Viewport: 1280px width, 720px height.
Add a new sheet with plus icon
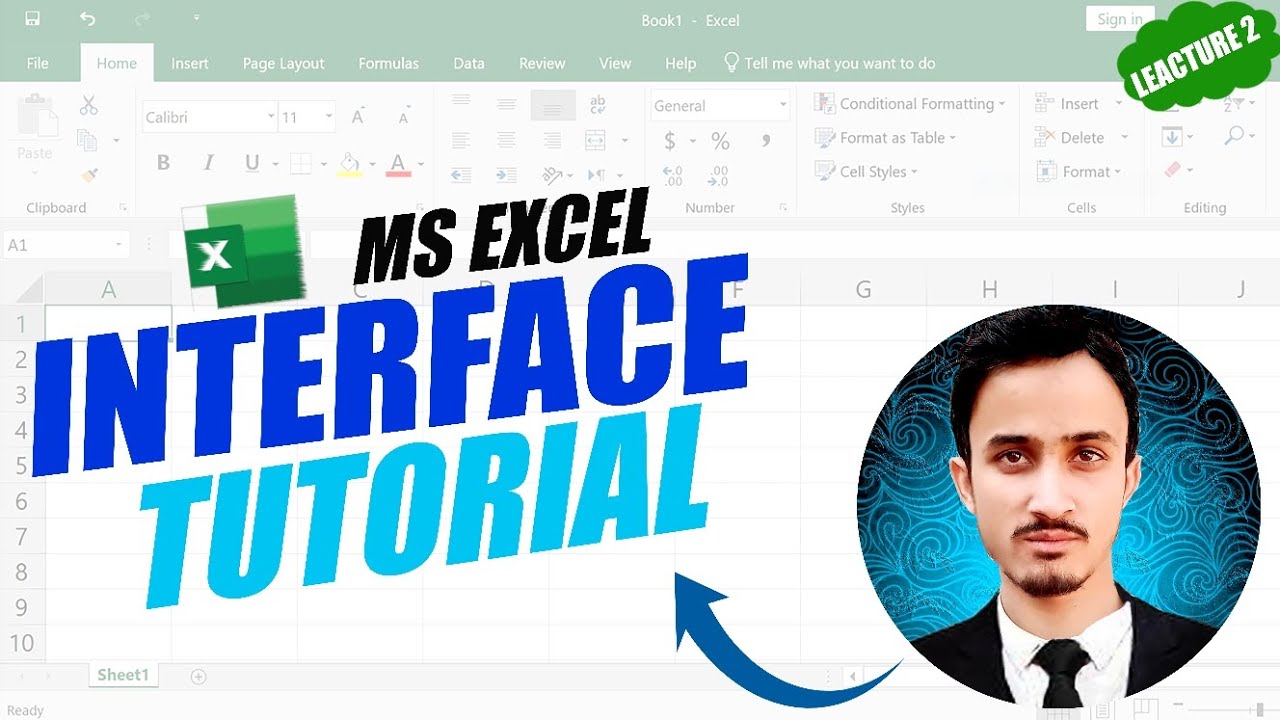point(198,677)
